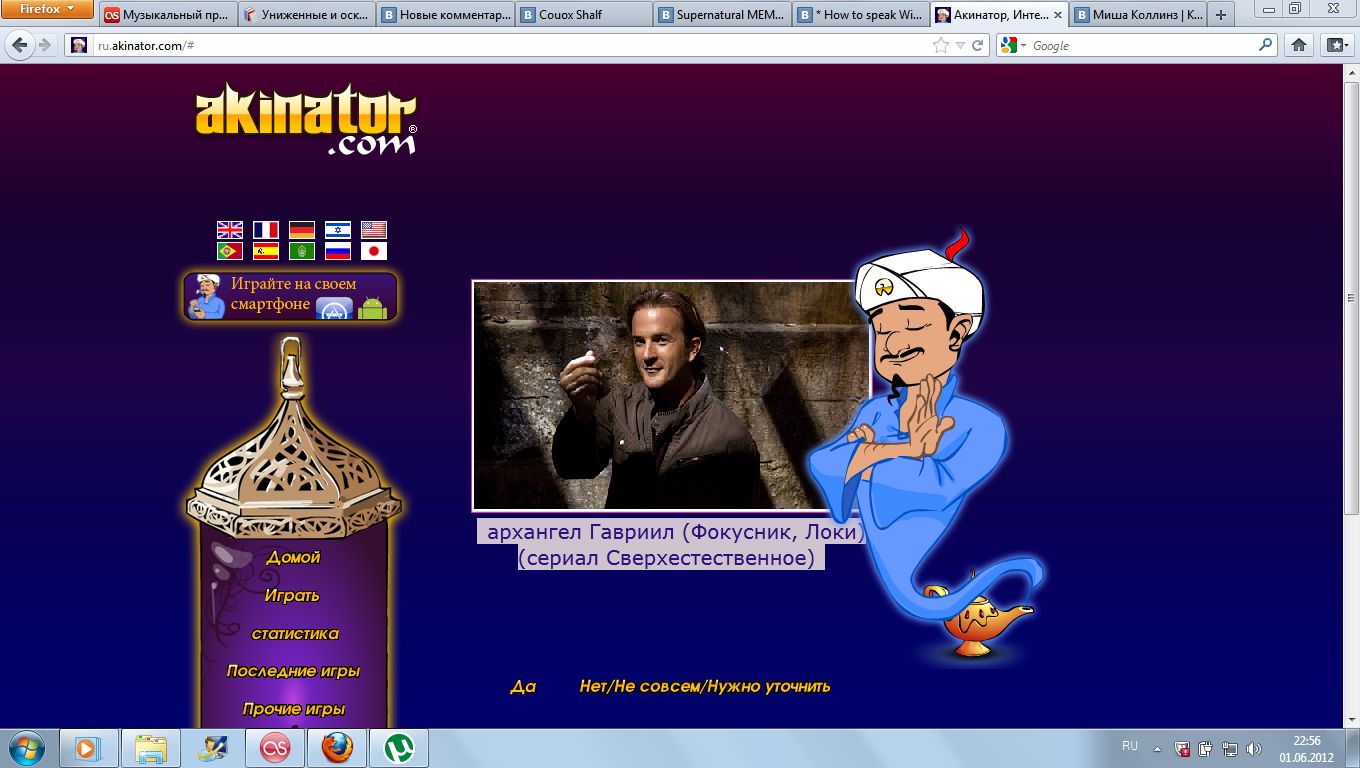Open статистика in the side menu
The image size is (1360, 768).
[295, 633]
